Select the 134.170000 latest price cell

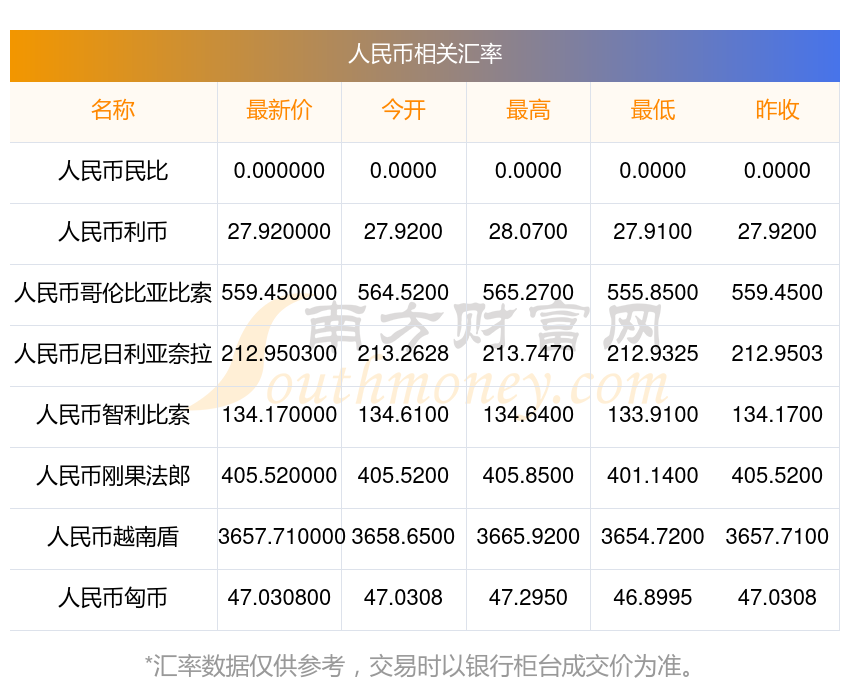279,415
